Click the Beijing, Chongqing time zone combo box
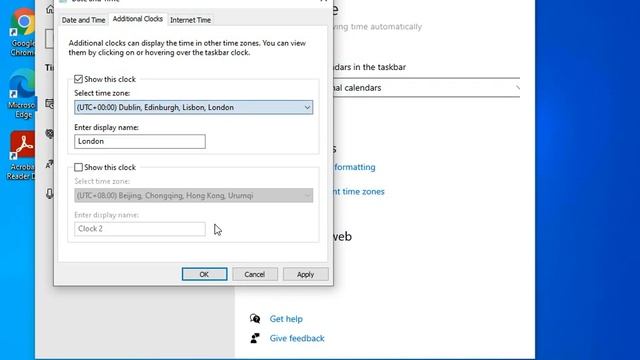 (x=193, y=196)
